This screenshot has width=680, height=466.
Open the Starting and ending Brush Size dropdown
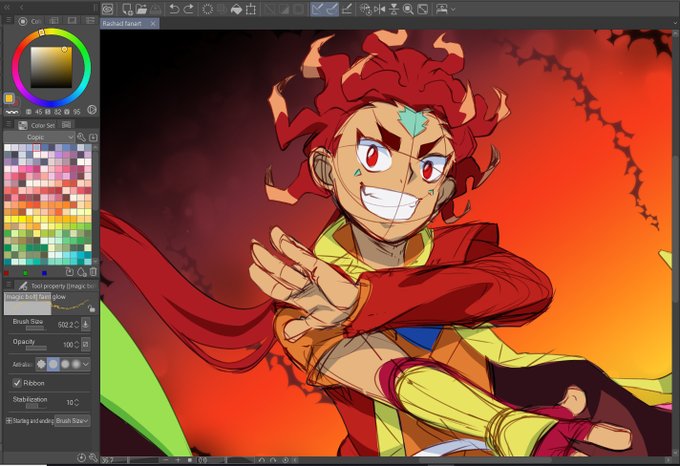click(x=72, y=420)
